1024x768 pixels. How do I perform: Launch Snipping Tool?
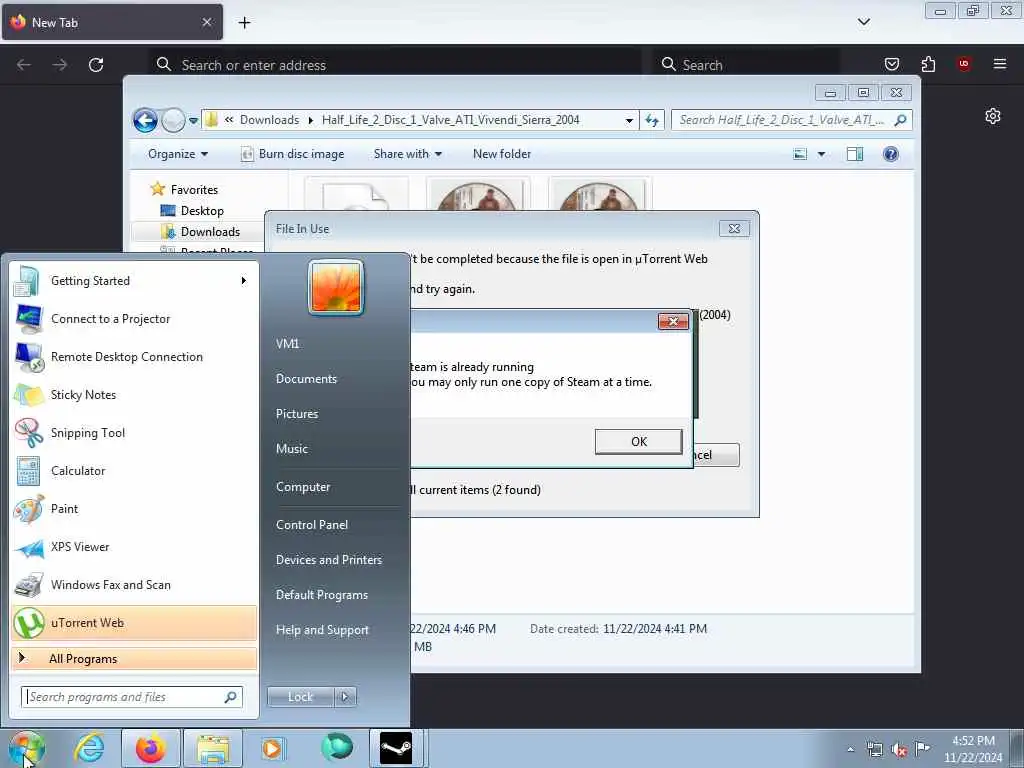coord(134,432)
